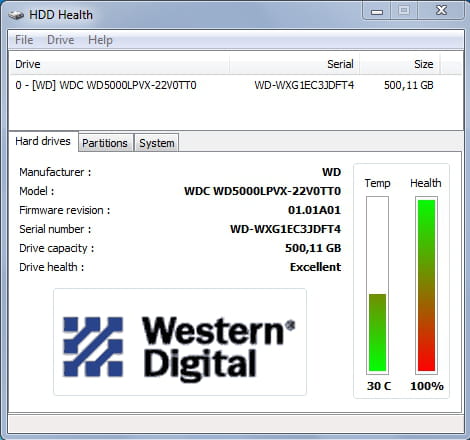The height and width of the screenshot is (440, 470).
Task: Open the Drive menu
Action: click(x=60, y=40)
